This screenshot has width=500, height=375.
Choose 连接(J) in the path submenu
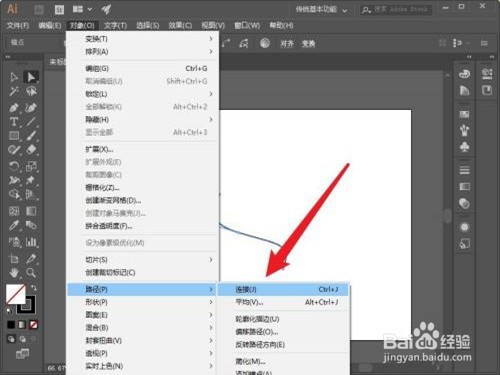[x=283, y=289]
